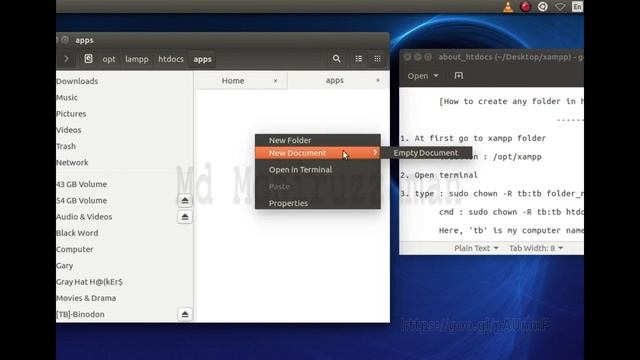The image size is (640, 360).
Task: Open Videos in sidebar
Action: pyautogui.click(x=69, y=130)
